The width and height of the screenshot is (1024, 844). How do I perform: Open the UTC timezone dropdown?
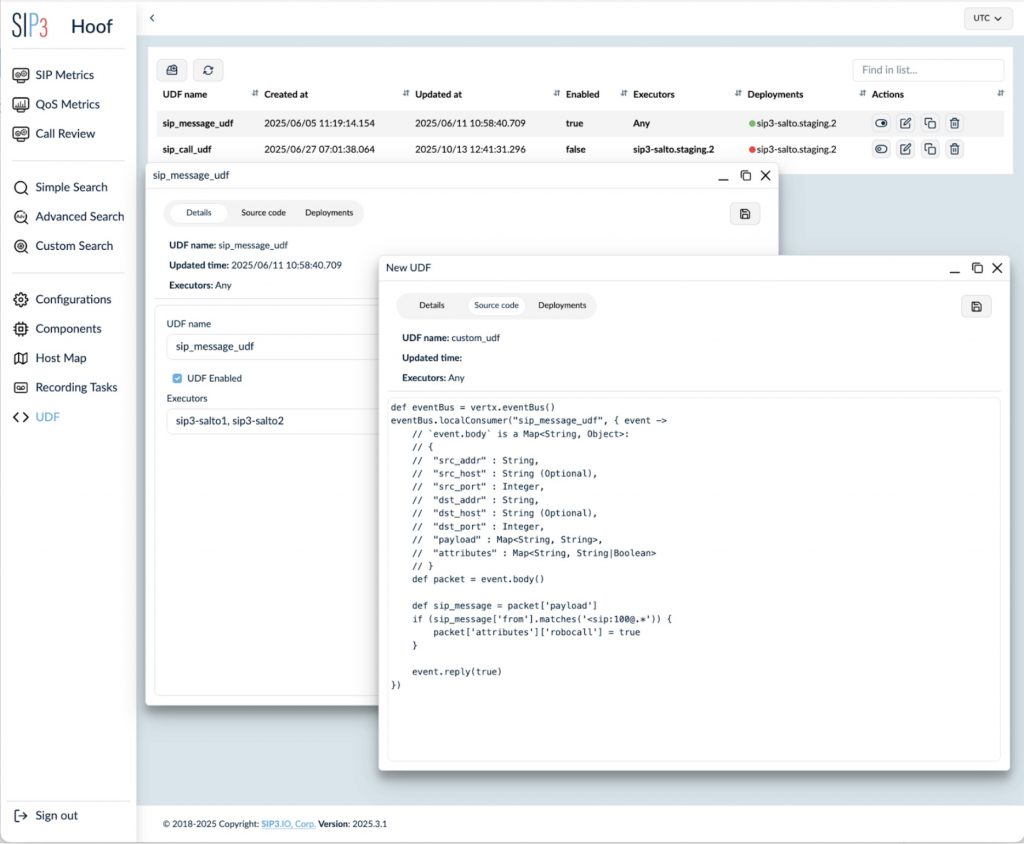coord(987,19)
